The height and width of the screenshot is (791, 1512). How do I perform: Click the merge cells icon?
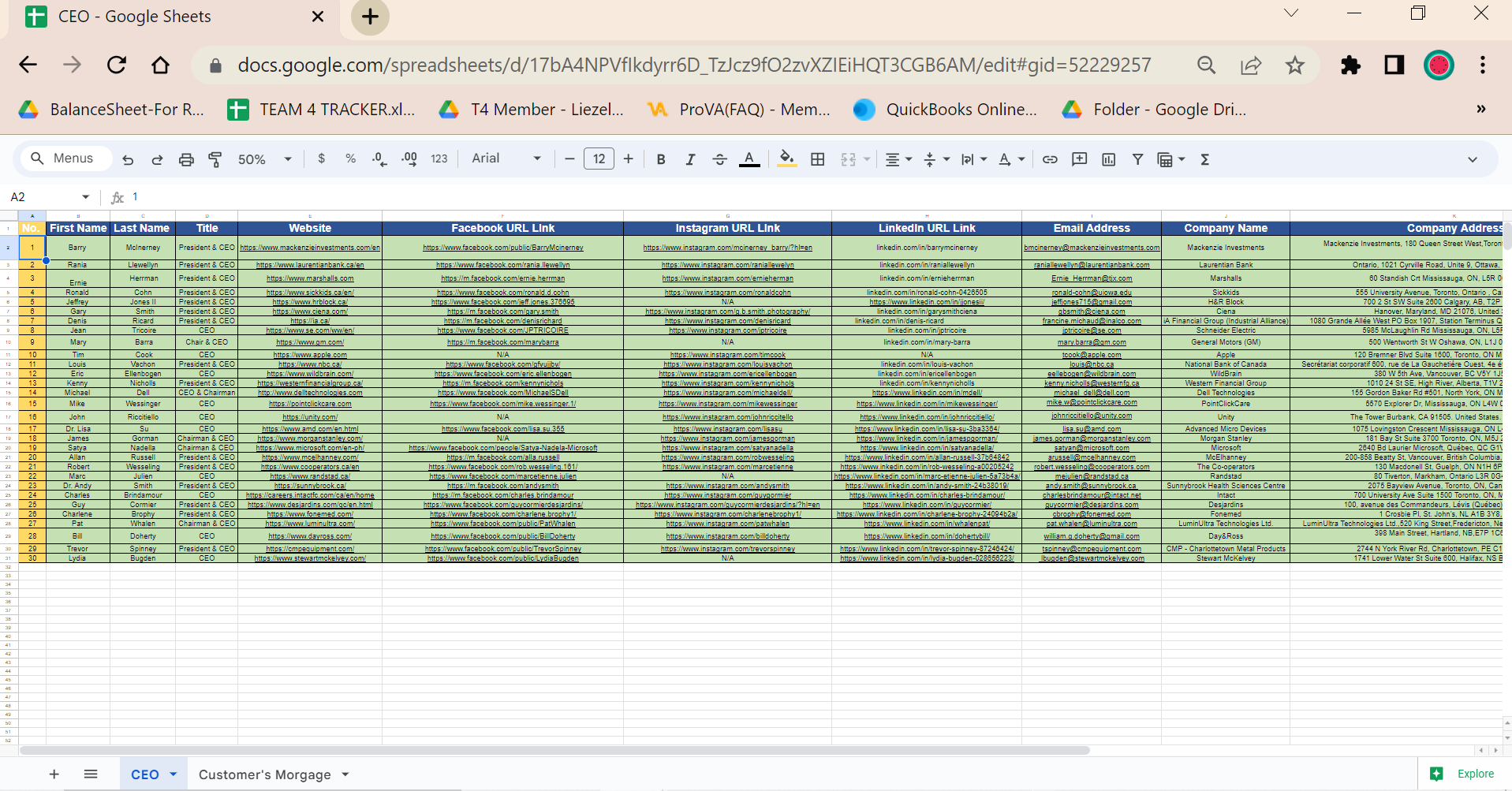[x=849, y=159]
